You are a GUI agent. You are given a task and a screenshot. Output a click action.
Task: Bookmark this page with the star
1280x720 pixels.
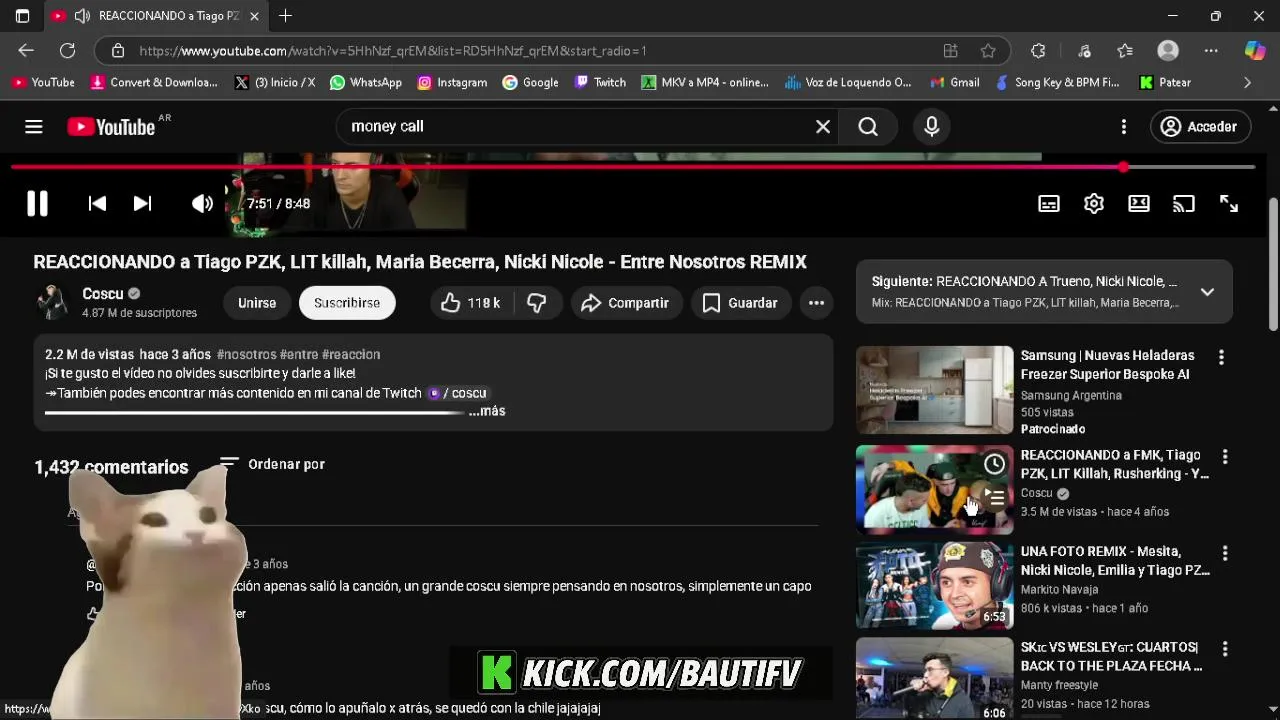click(988, 50)
